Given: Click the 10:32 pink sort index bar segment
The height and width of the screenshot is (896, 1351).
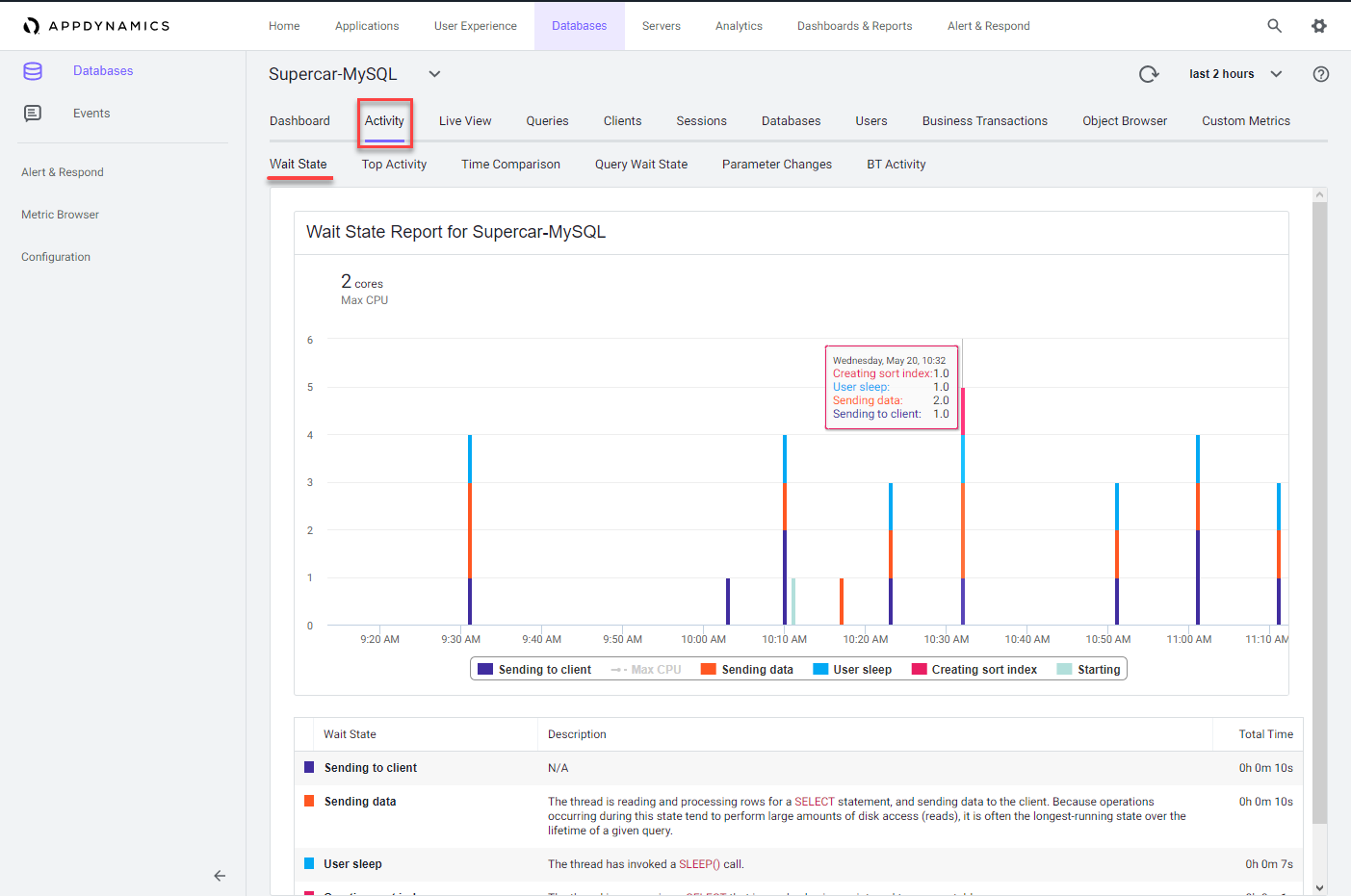Looking at the screenshot, I should 963,411.
